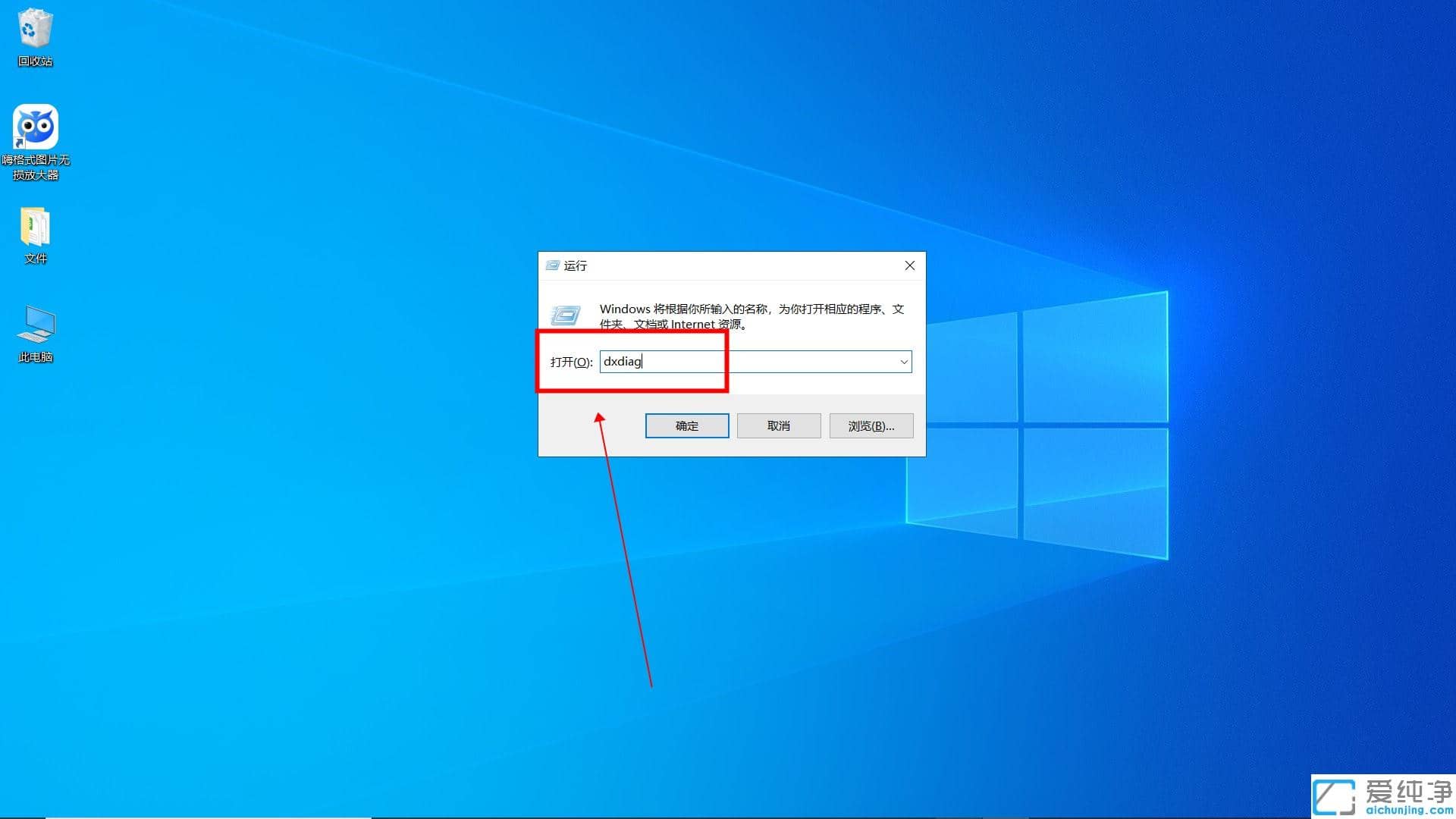
Task: Click the Run dialog title bar icon
Action: (x=553, y=265)
